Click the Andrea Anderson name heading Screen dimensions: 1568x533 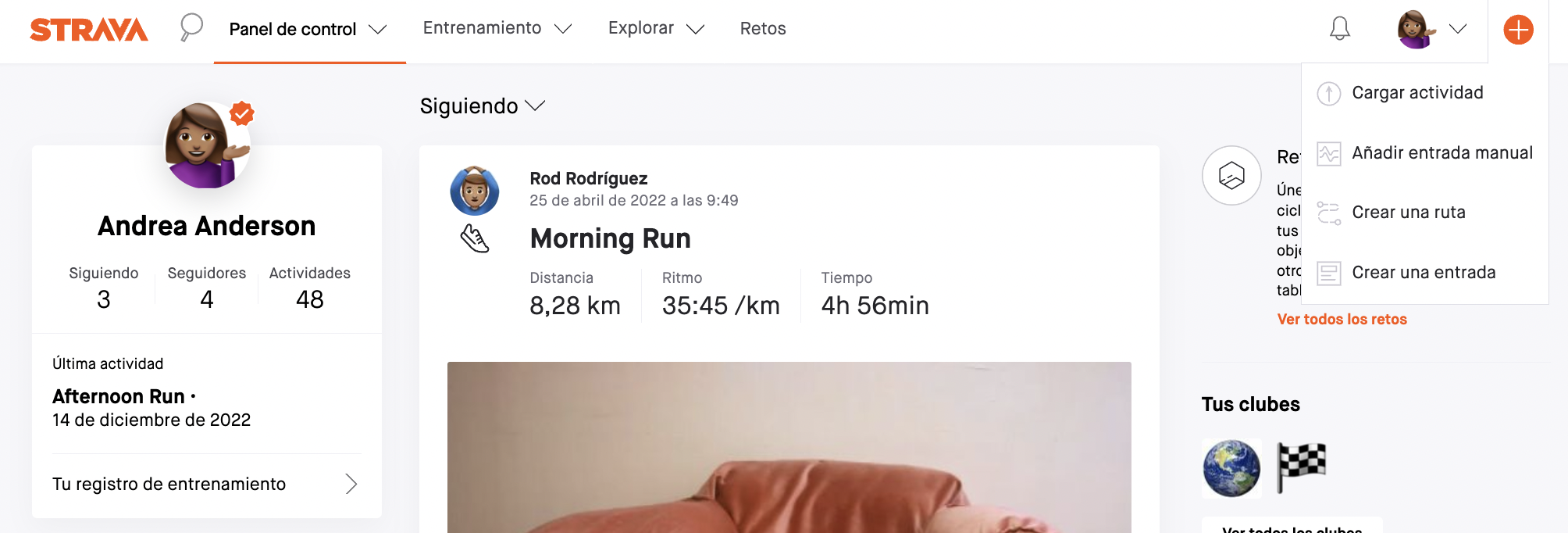click(207, 227)
